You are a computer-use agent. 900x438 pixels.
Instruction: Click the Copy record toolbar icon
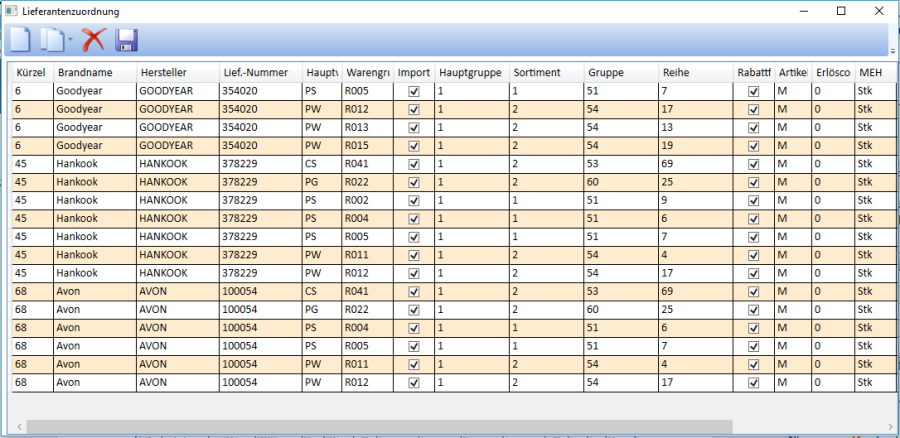tap(52, 40)
